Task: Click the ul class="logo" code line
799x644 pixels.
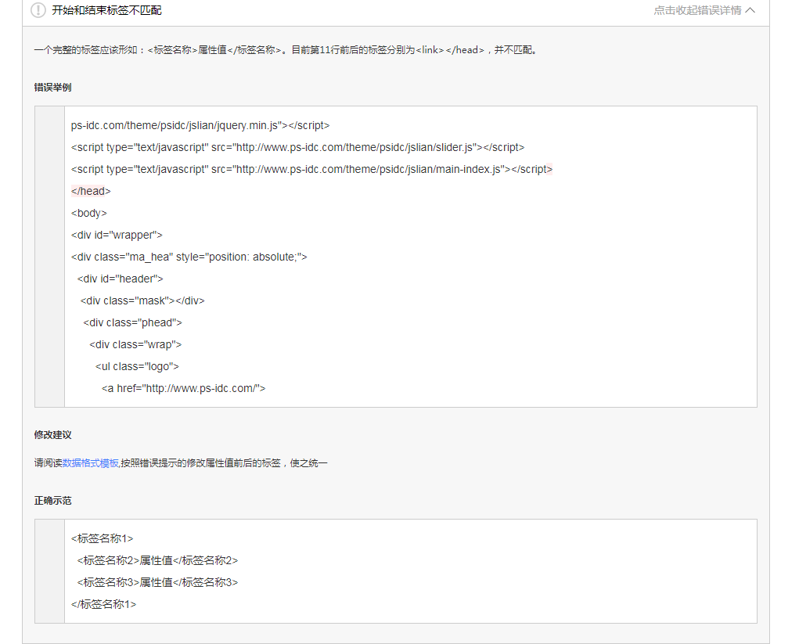Action: click(x=137, y=366)
